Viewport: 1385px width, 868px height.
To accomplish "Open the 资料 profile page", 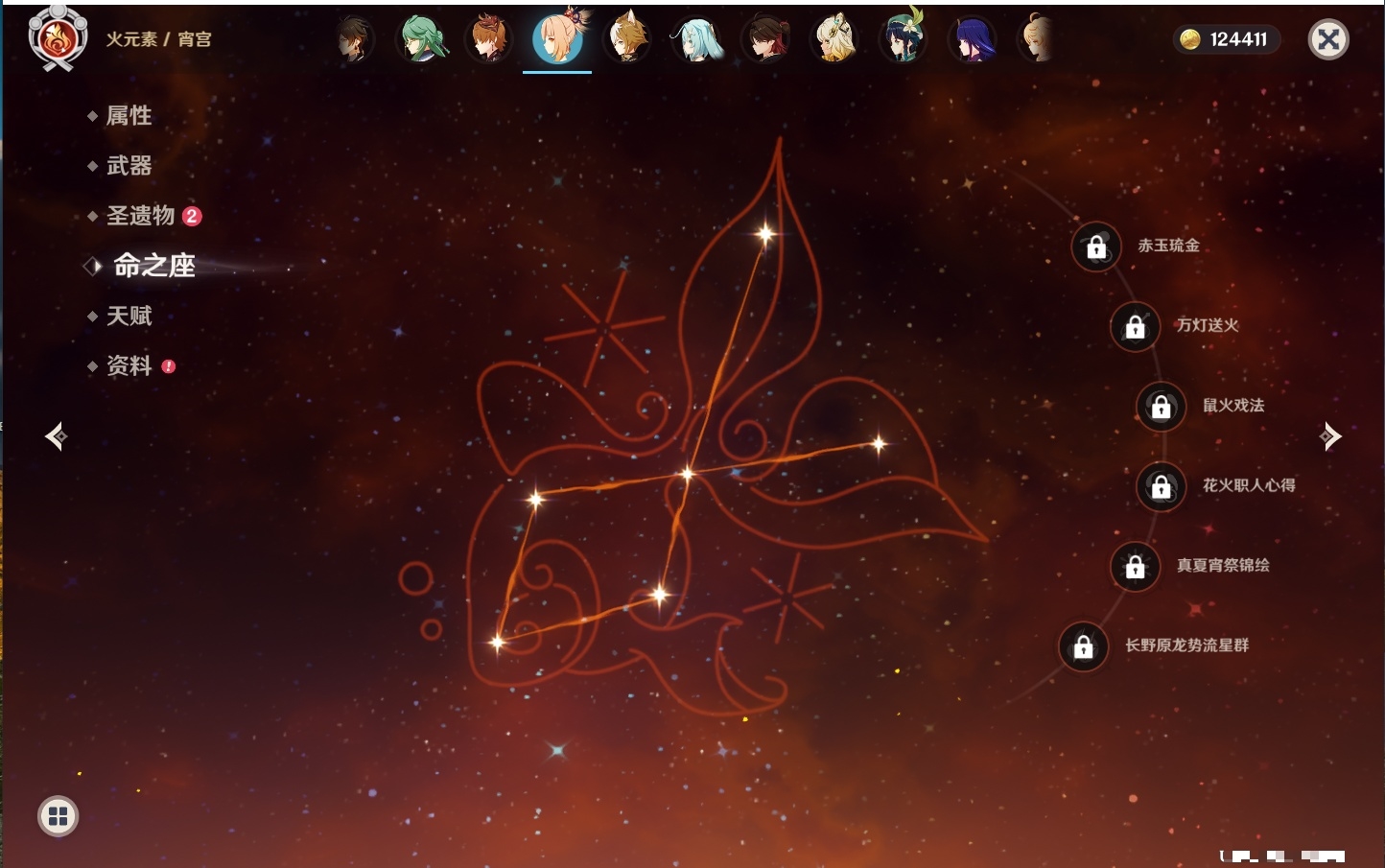I will coord(129,365).
